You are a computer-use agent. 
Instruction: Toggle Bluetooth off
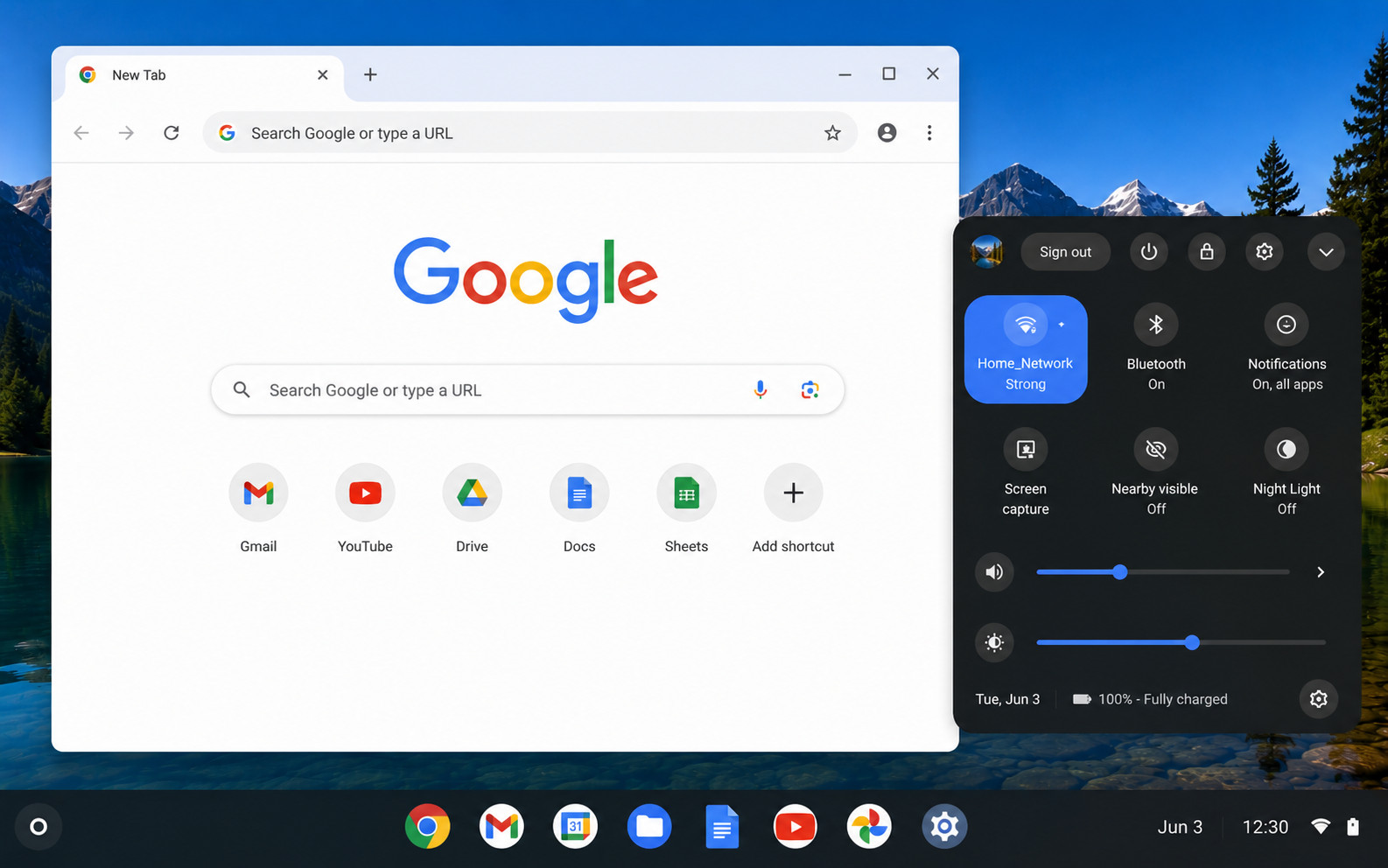point(1156,325)
